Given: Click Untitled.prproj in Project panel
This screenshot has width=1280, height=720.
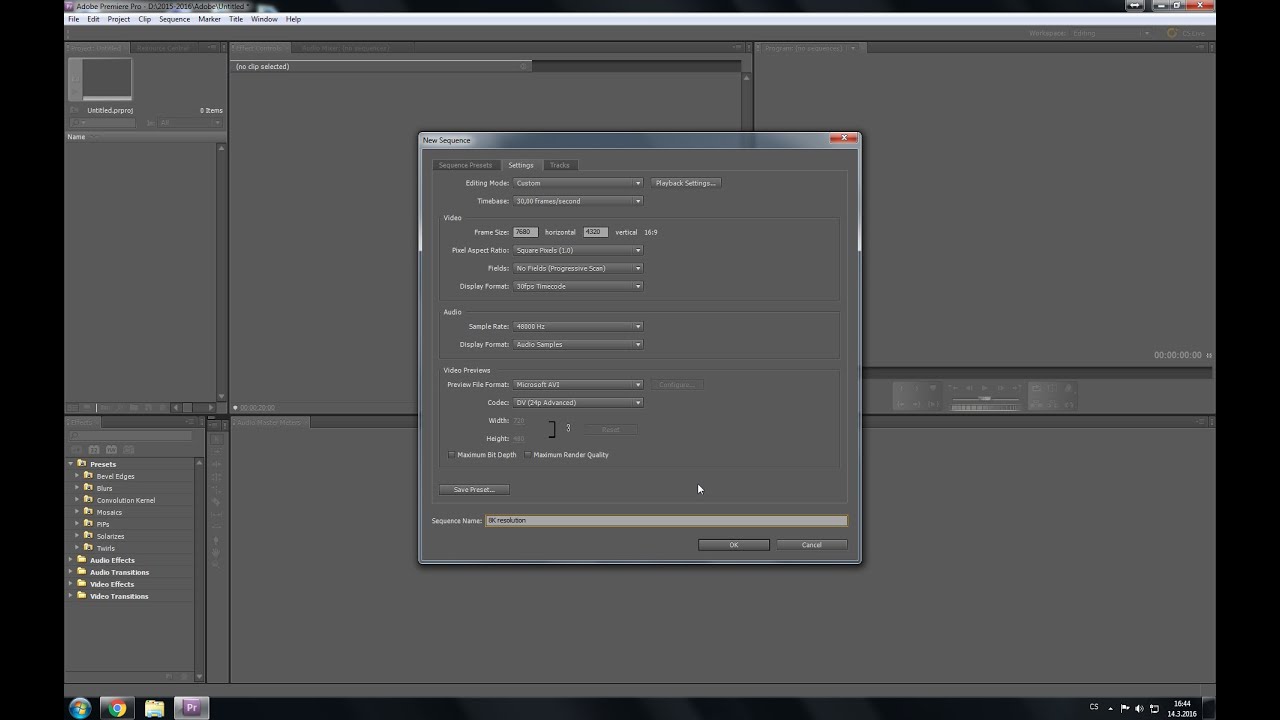Looking at the screenshot, I should tap(110, 110).
